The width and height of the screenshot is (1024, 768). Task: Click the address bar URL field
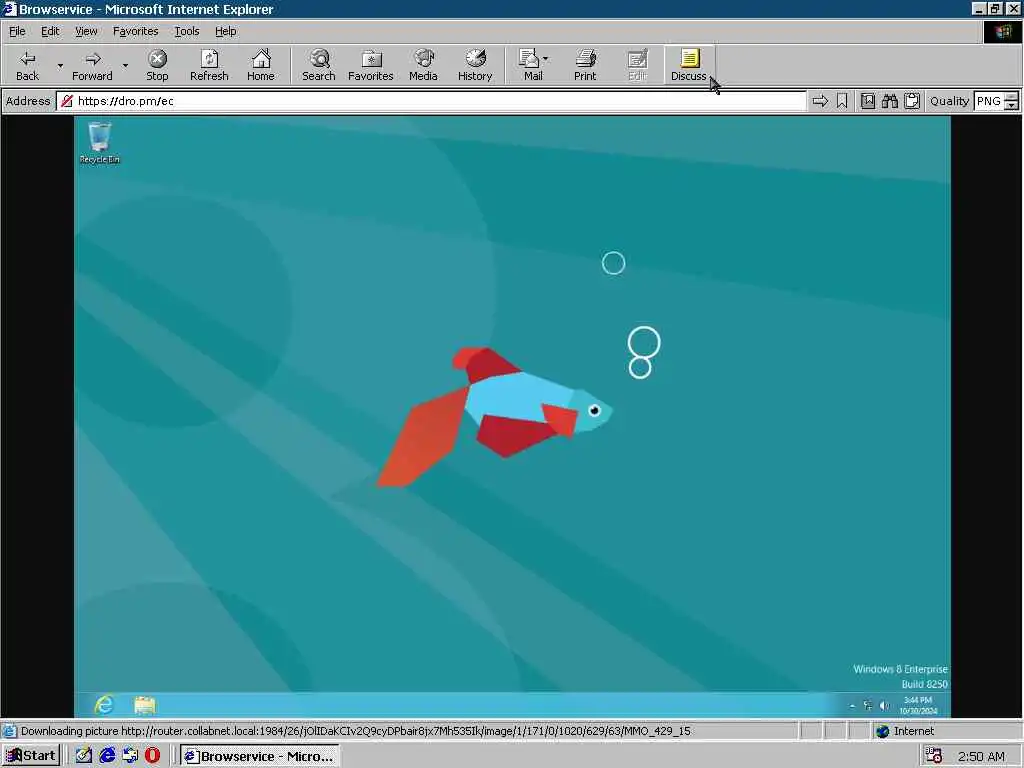pos(431,101)
